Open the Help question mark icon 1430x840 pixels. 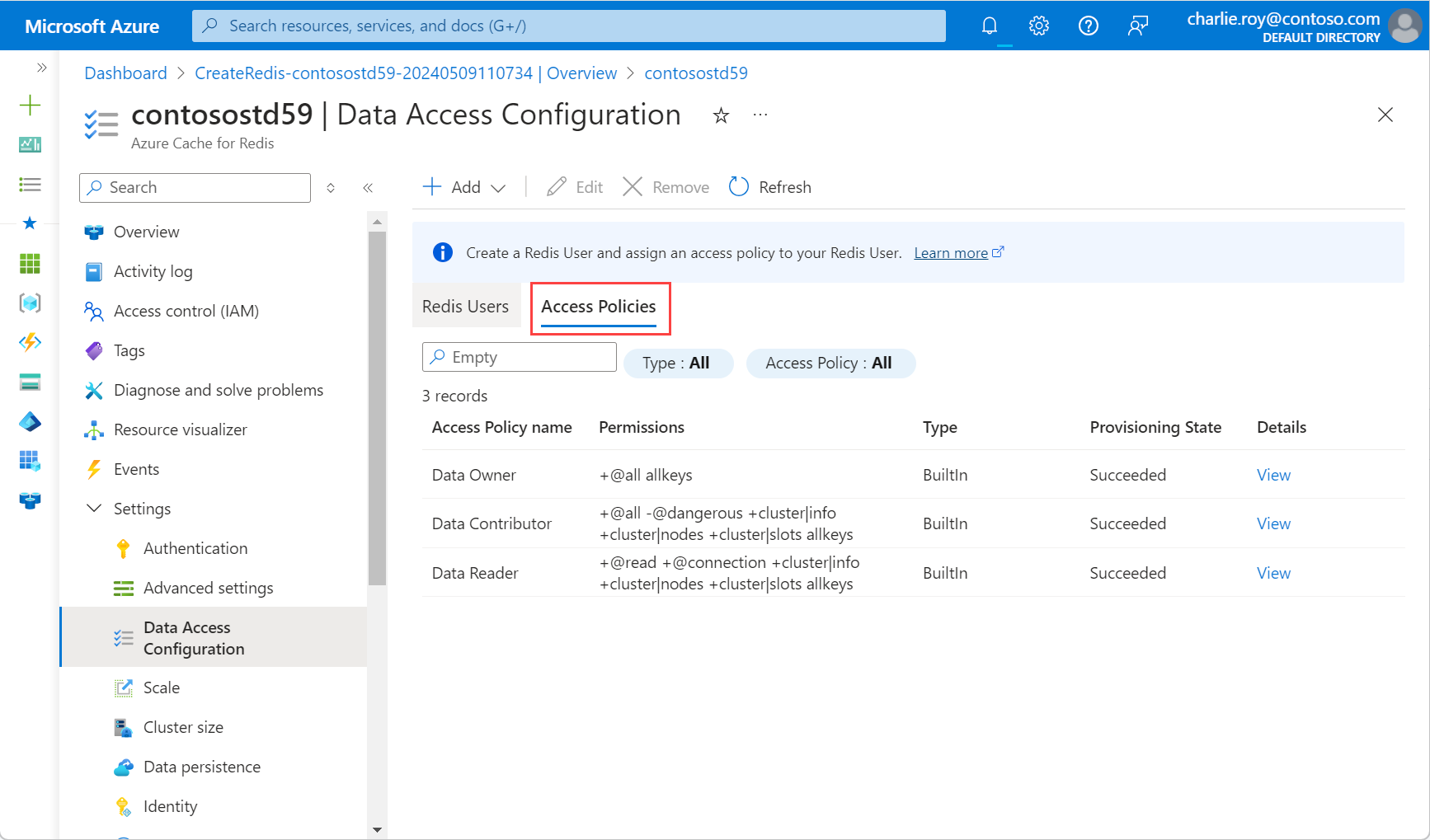(1088, 25)
